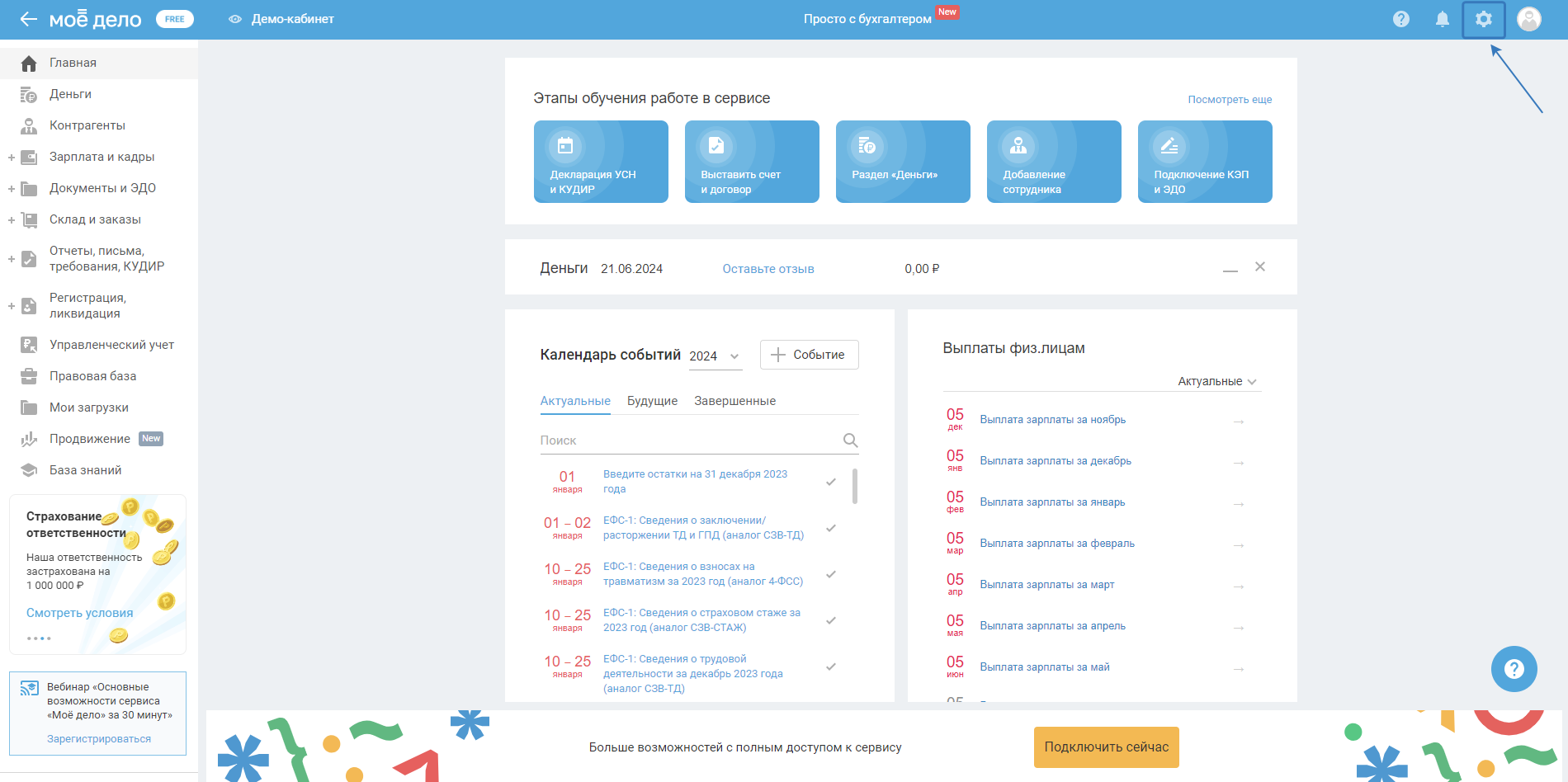Open the user profile avatar
Viewport: 1568px width, 782px height.
(1529, 19)
